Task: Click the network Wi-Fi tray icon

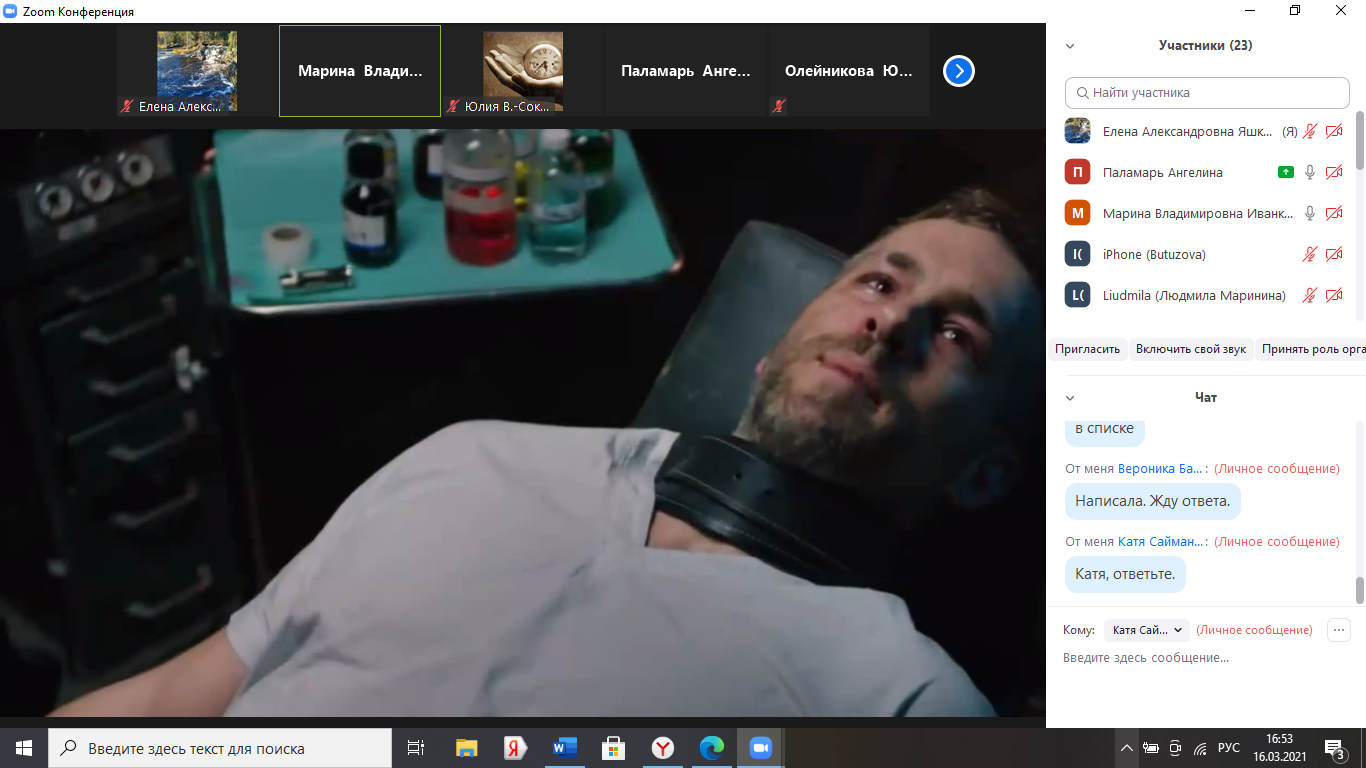Action: pyautogui.click(x=1200, y=748)
